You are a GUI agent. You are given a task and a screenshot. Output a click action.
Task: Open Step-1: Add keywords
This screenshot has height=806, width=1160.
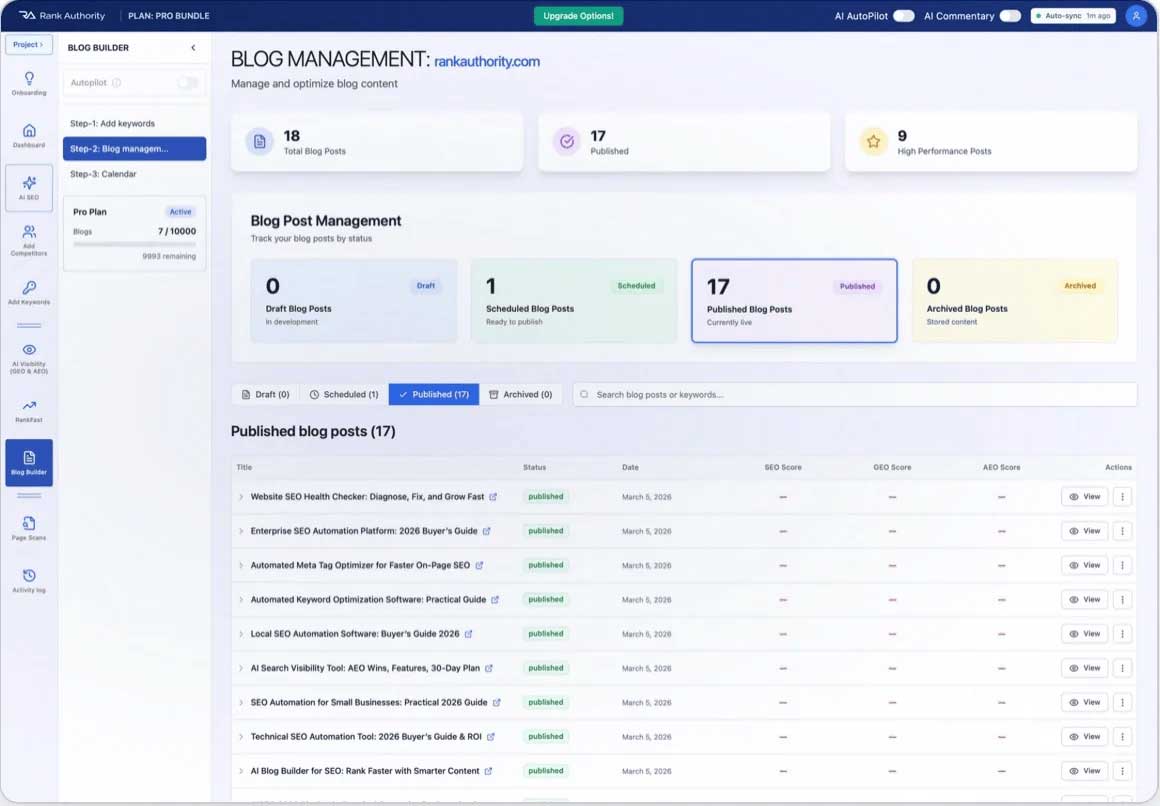112,124
